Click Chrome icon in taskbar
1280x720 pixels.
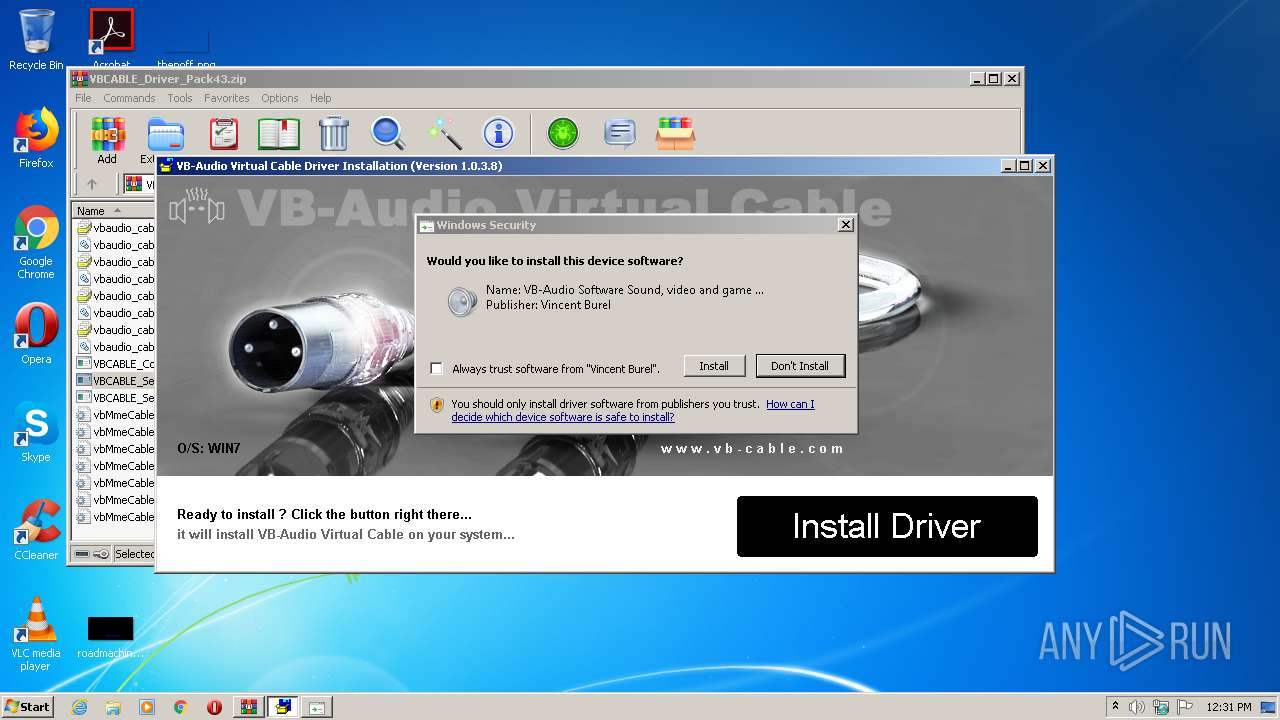[181, 707]
